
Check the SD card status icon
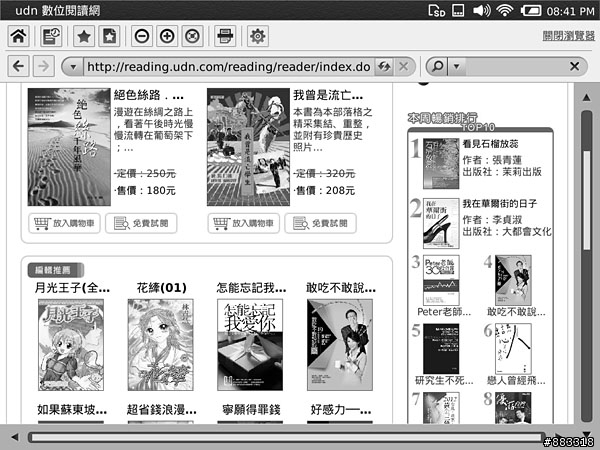coord(437,11)
